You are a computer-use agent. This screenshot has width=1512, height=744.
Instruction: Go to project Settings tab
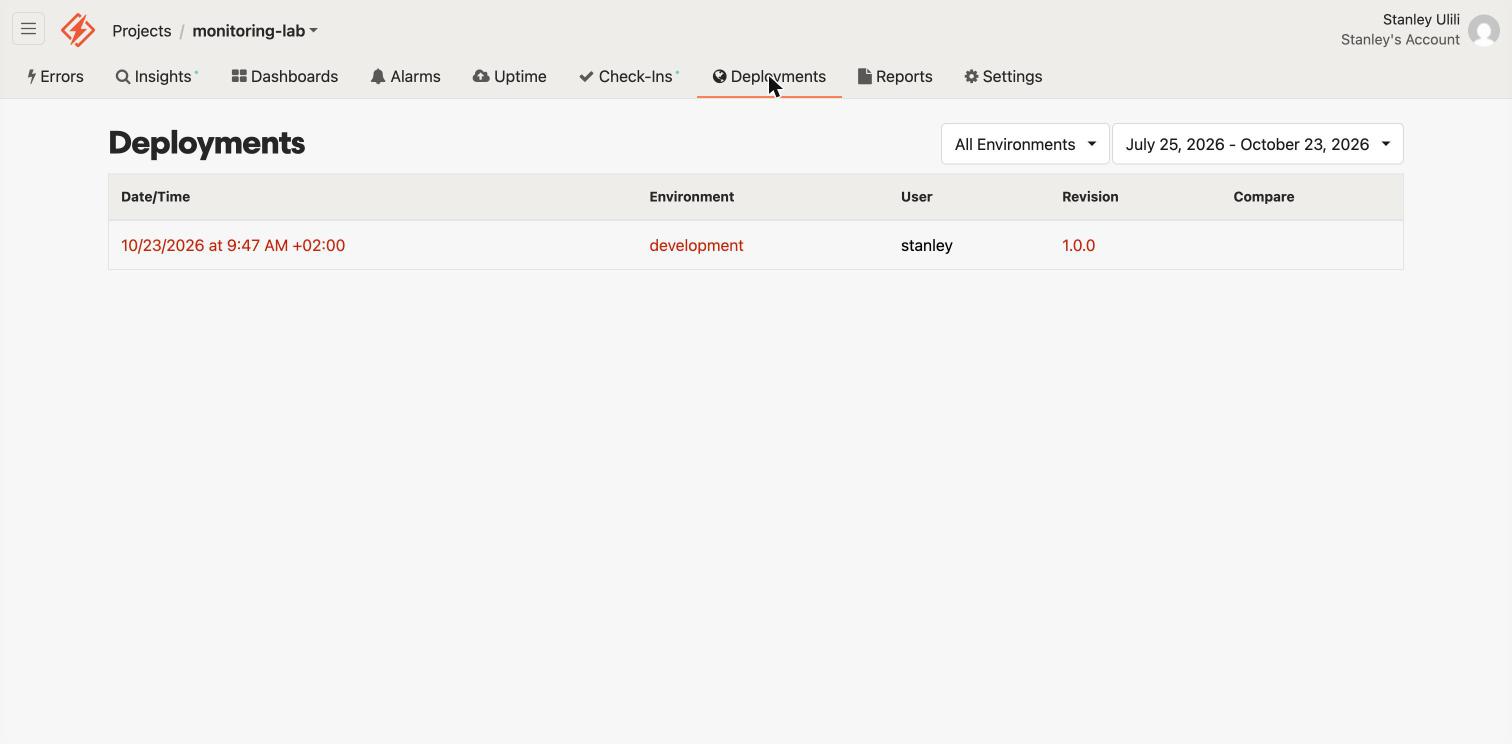[1003, 77]
